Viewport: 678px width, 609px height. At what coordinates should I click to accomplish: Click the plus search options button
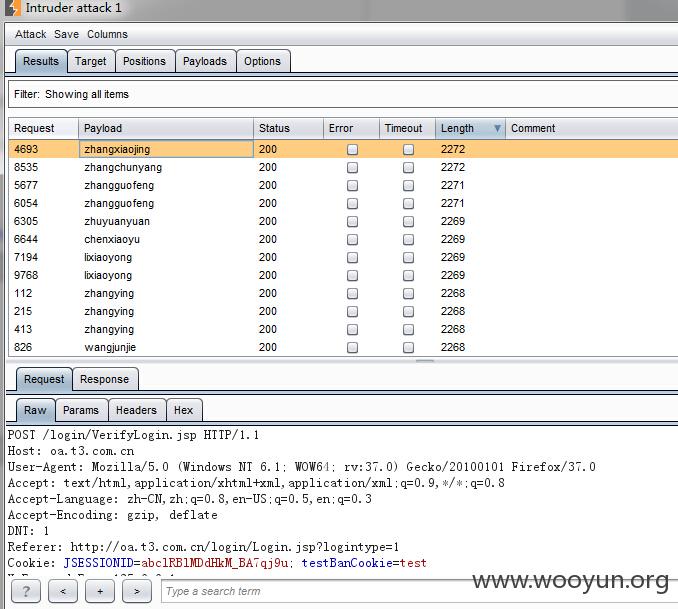pos(100,591)
